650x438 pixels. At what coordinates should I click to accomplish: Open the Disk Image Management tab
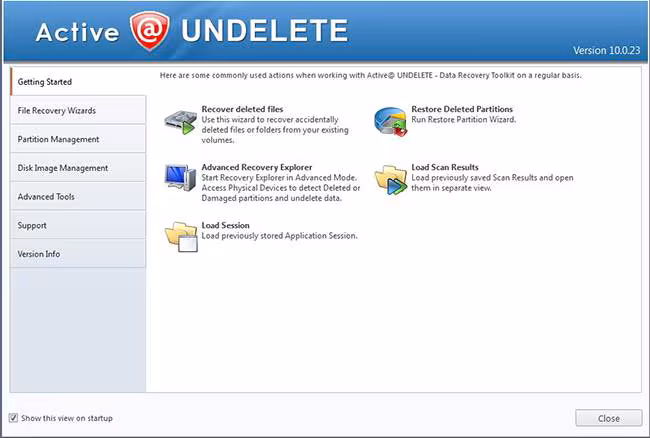[78, 168]
